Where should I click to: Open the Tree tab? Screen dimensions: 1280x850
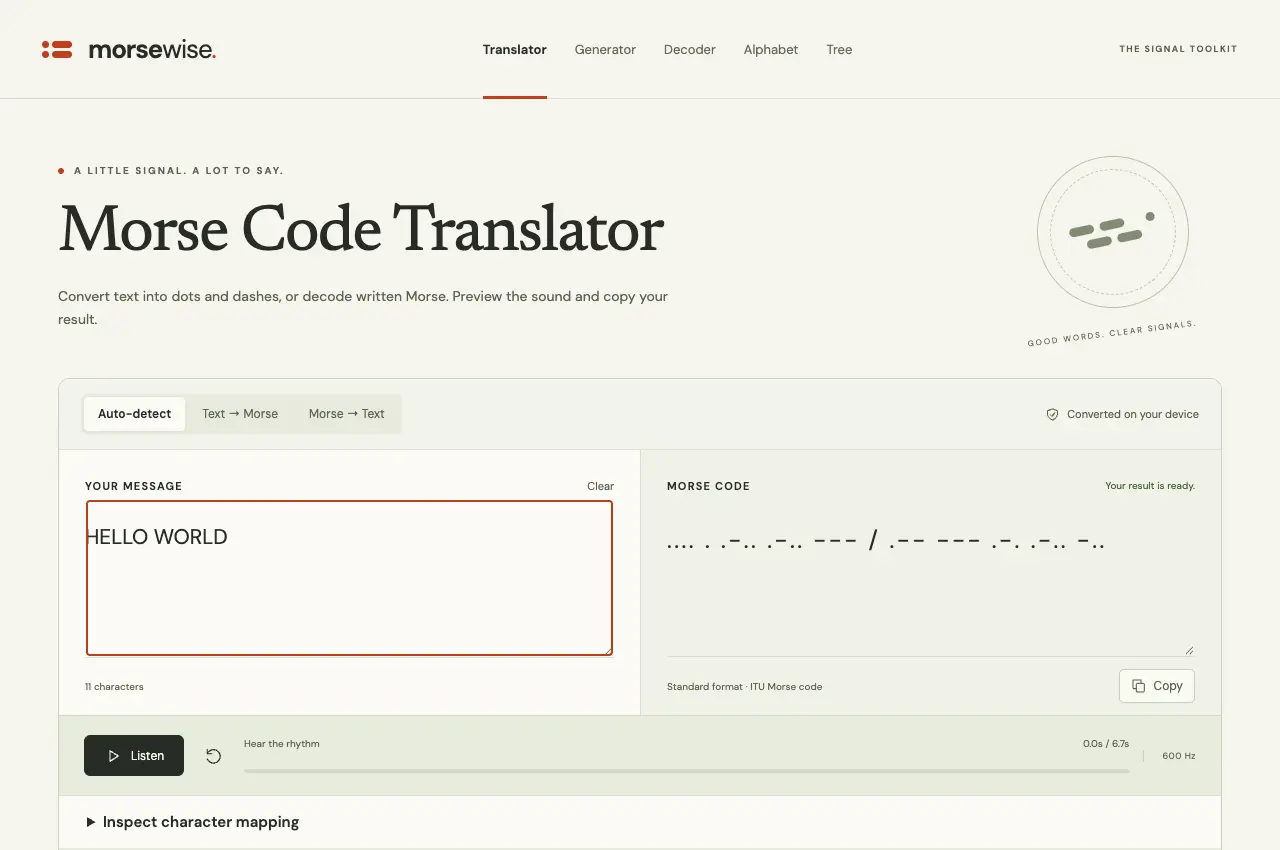[x=839, y=49]
